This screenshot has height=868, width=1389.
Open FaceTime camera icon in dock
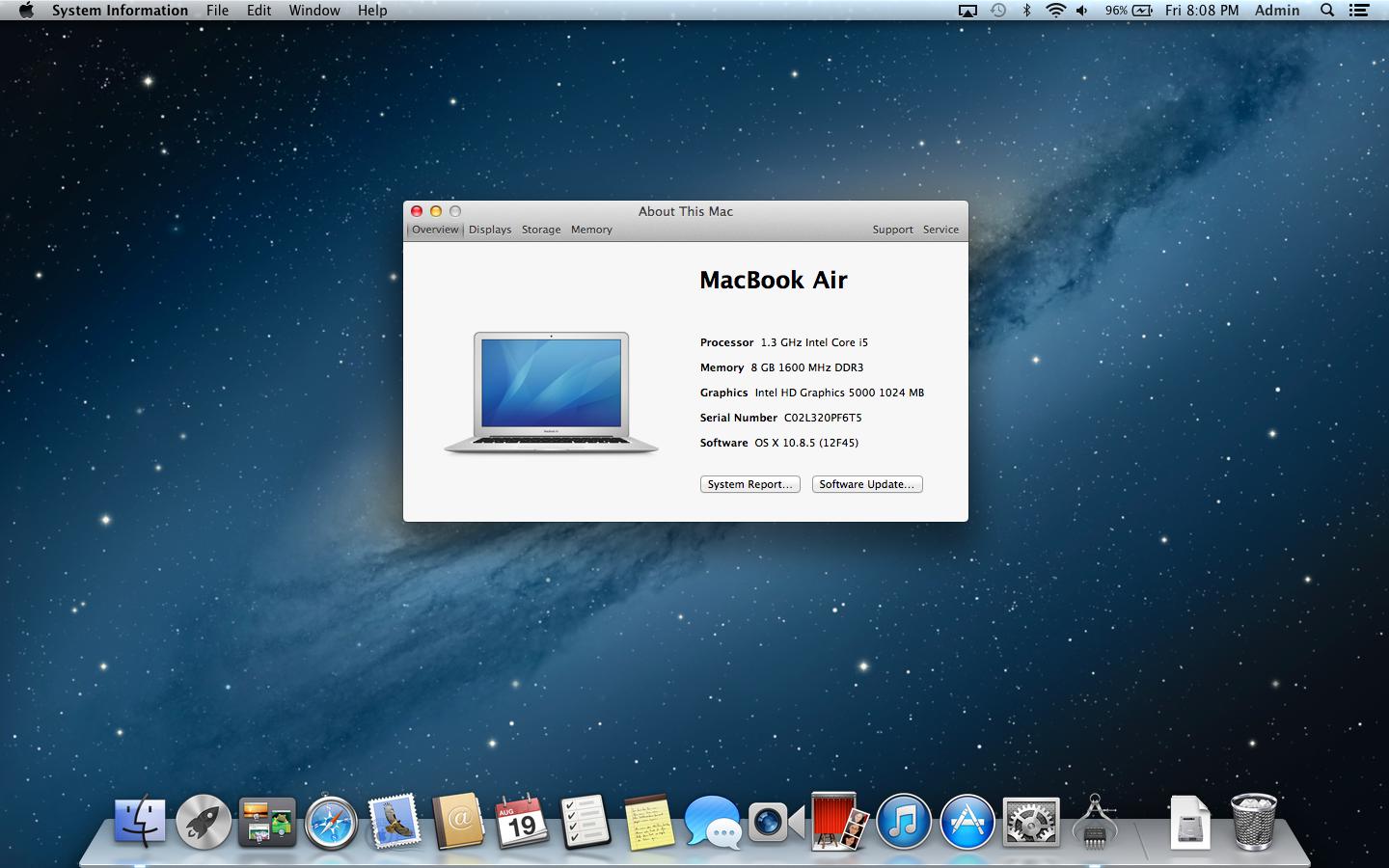pos(776,823)
